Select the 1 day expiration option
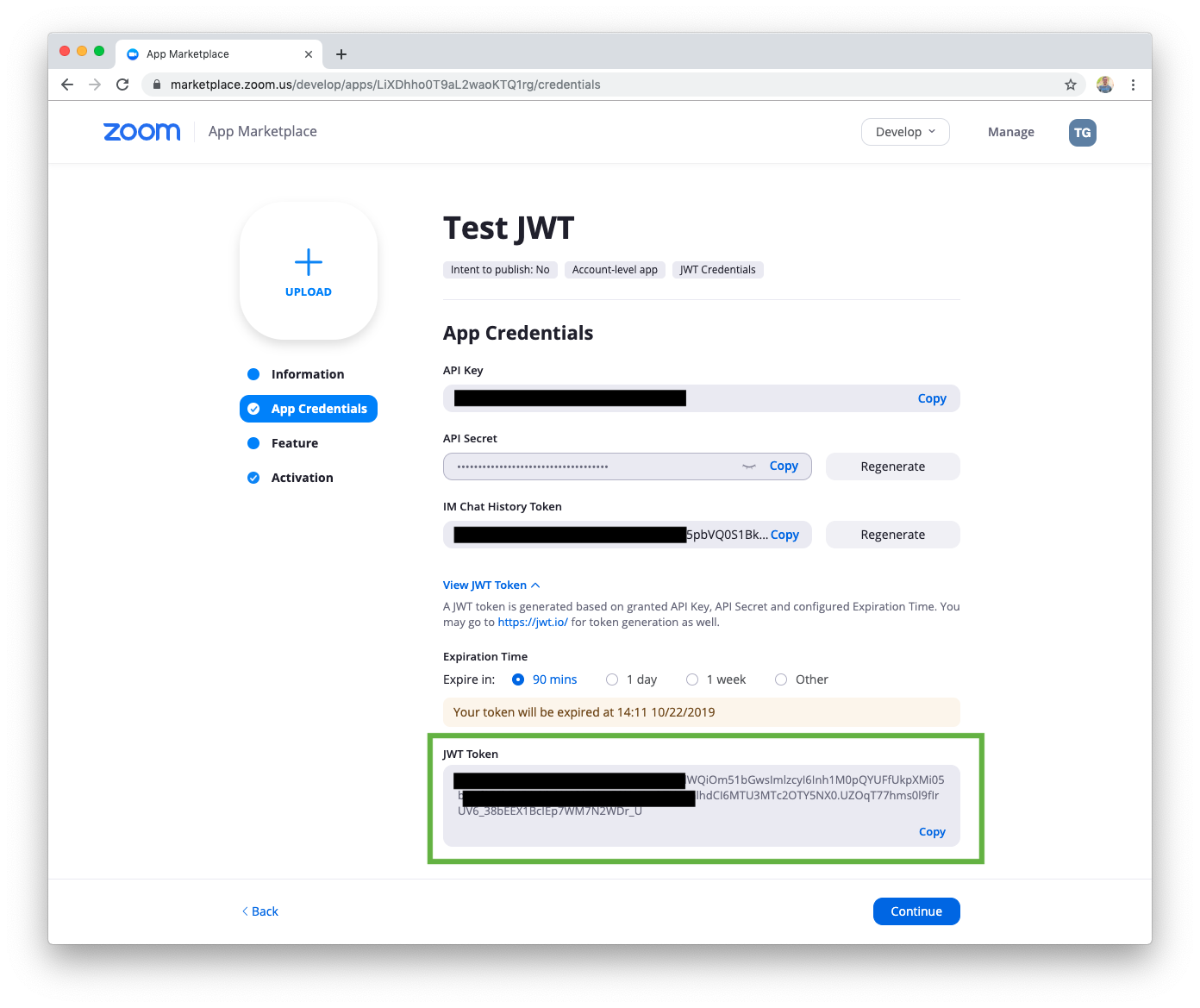The image size is (1200, 1008). [612, 679]
